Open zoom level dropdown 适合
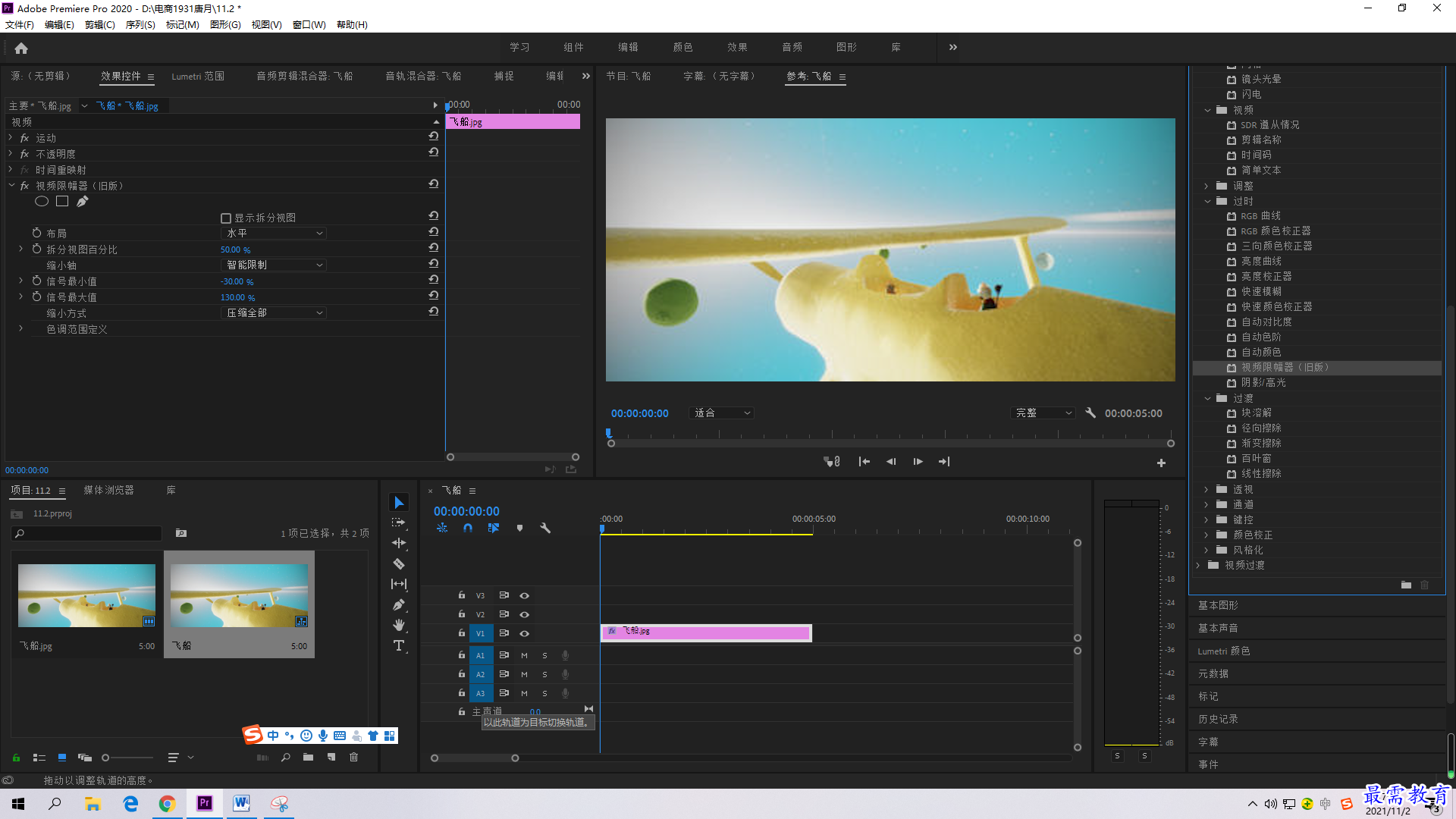Image resolution: width=1456 pixels, height=819 pixels. click(x=721, y=413)
